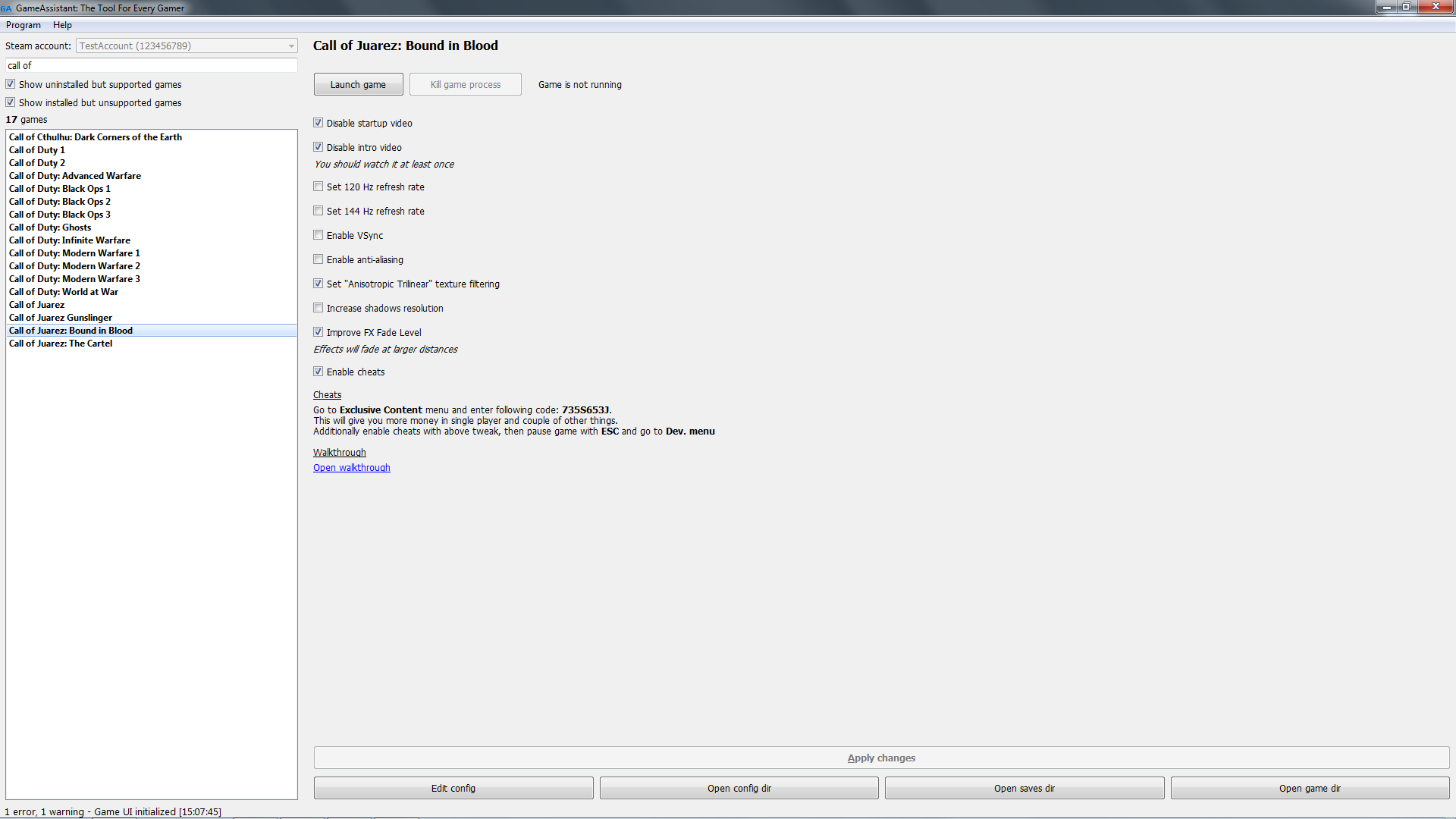Open the Help menu
Screen dimensions: 1456x819
coord(63,24)
